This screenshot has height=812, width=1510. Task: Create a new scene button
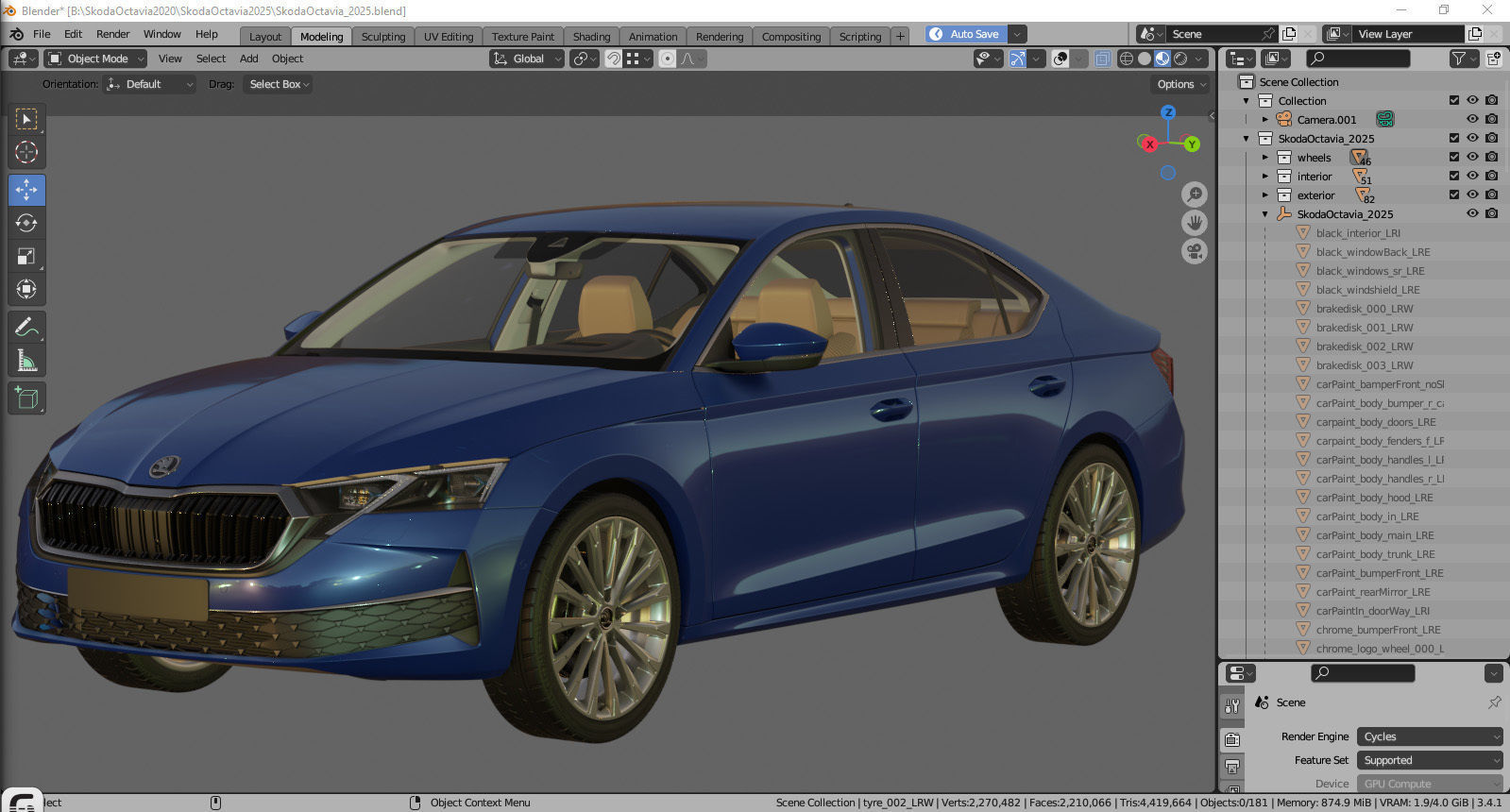tap(1289, 34)
